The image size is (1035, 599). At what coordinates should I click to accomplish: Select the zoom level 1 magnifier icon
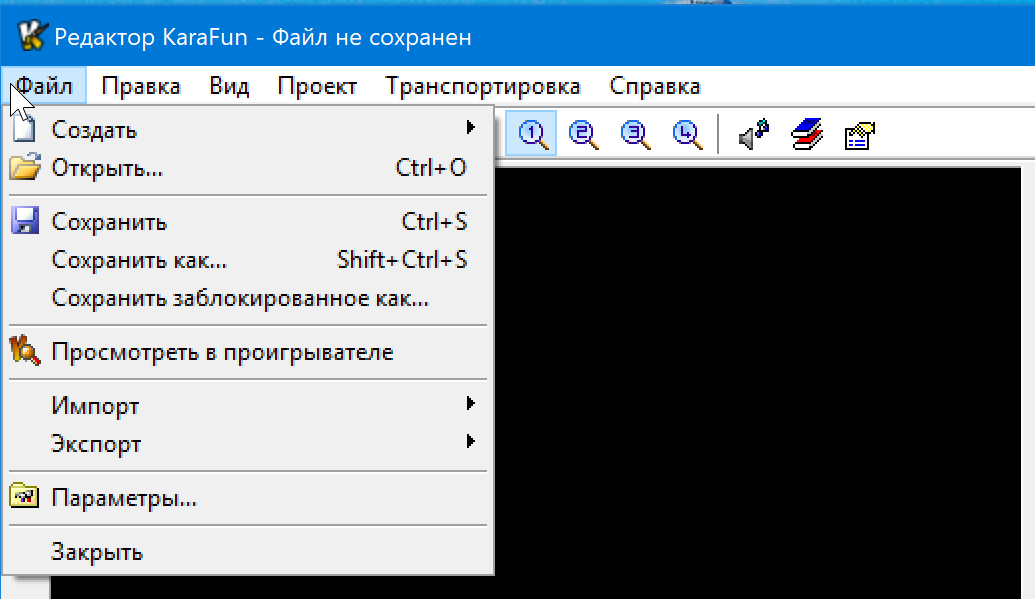coord(531,132)
